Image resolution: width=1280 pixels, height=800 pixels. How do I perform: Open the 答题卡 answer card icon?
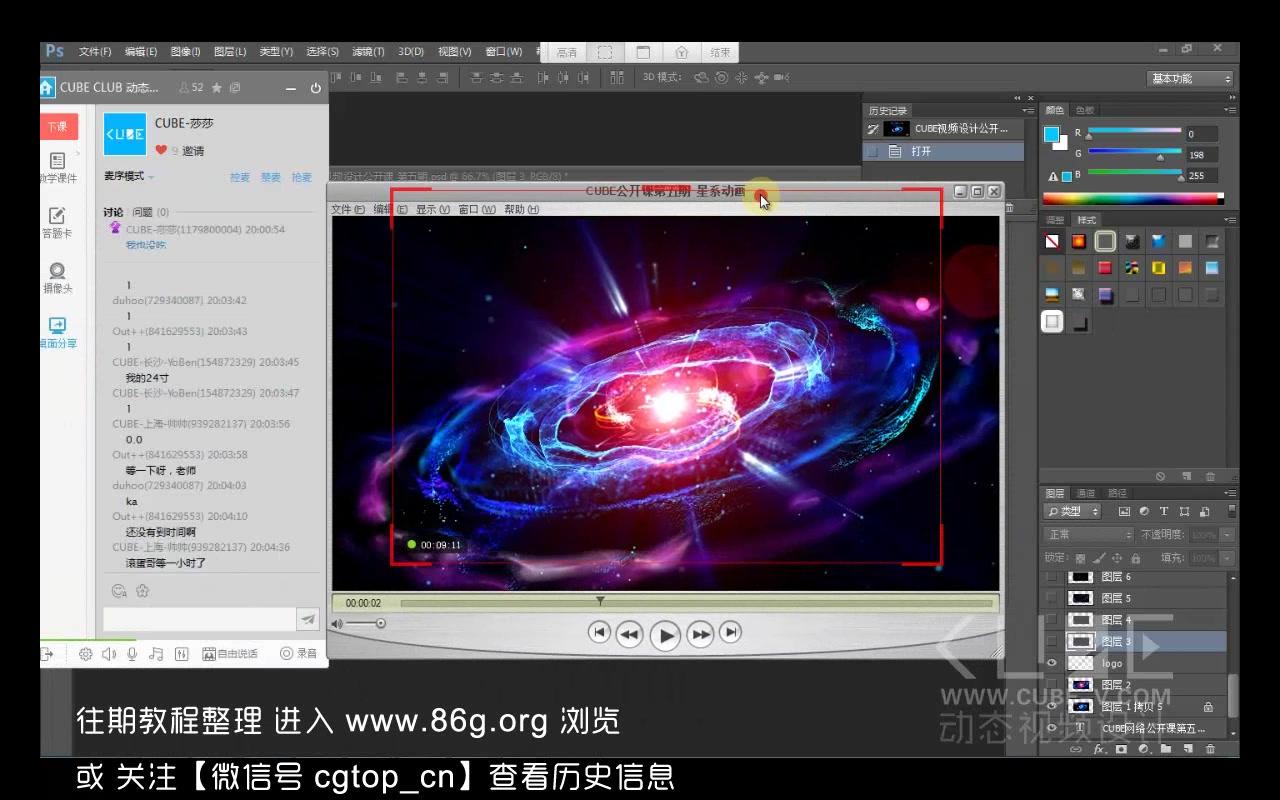coord(57,215)
